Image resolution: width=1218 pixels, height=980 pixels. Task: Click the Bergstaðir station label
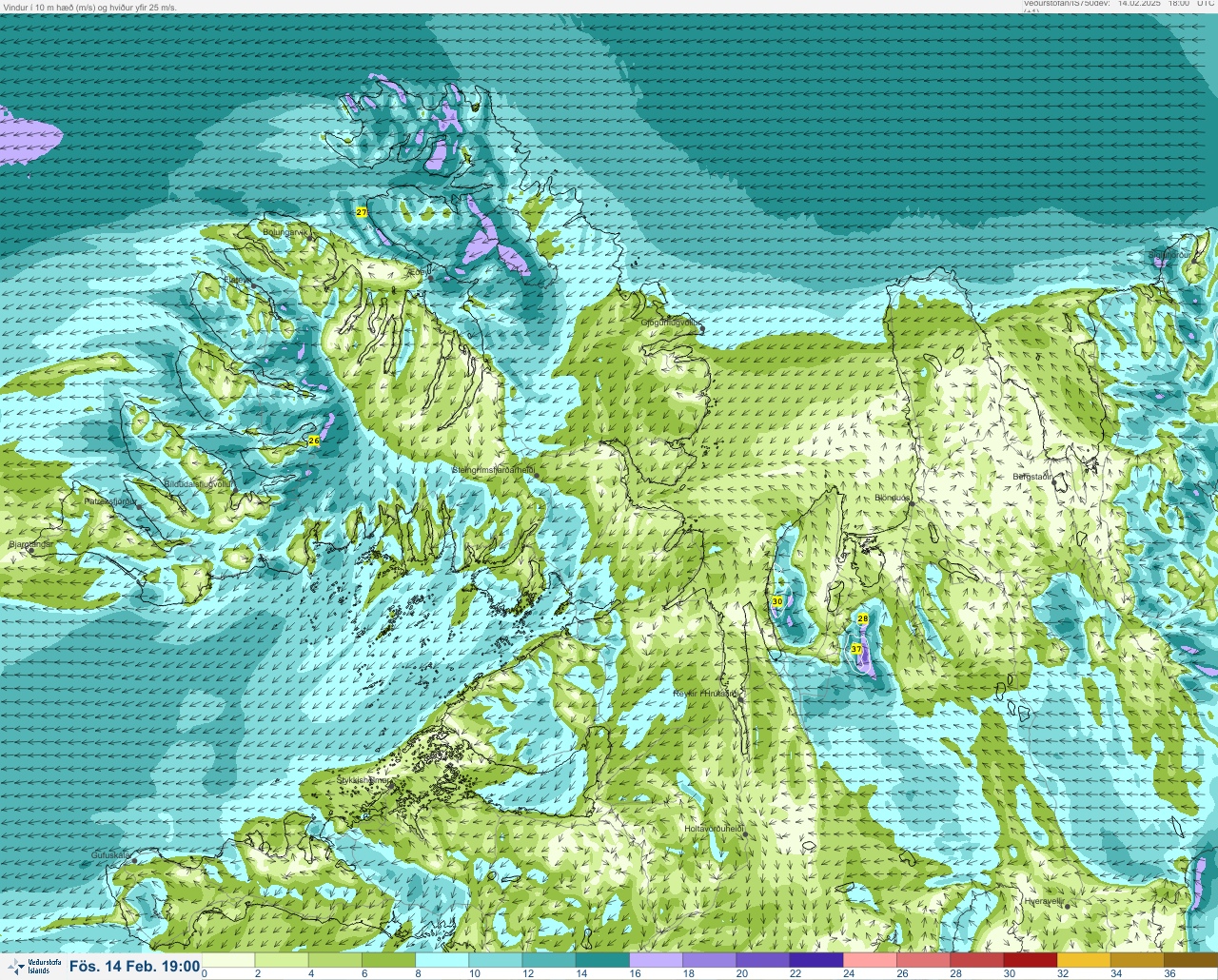1032,476
